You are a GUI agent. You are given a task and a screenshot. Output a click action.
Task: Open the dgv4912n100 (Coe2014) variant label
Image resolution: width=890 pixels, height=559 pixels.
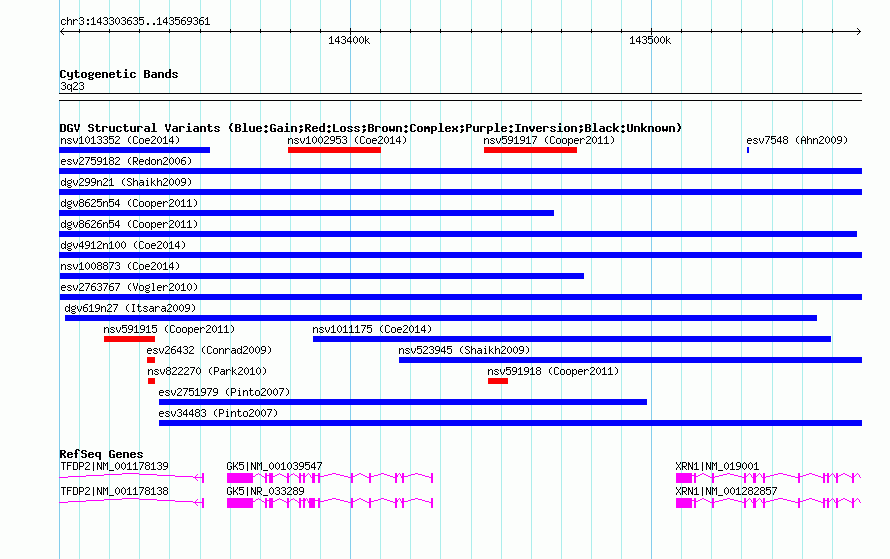[x=123, y=245]
